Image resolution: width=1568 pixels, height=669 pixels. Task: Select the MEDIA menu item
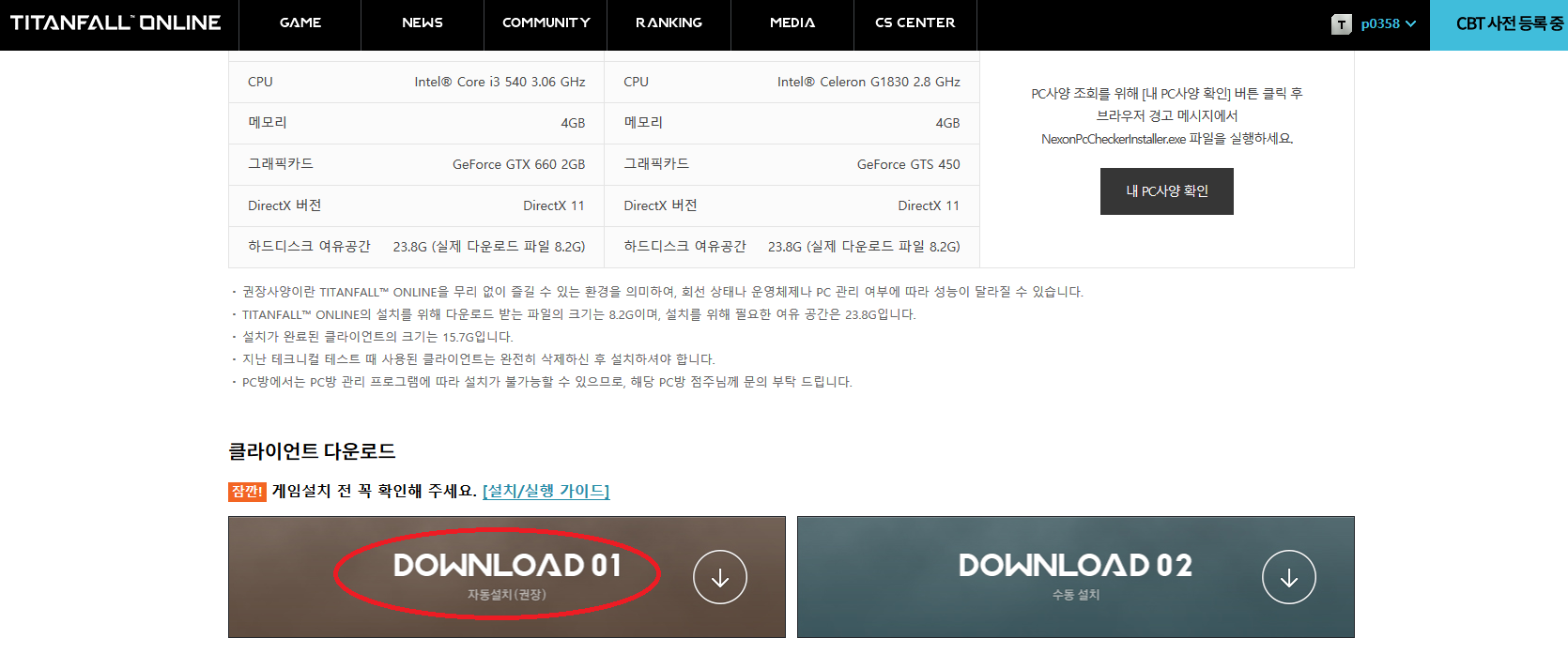(792, 23)
